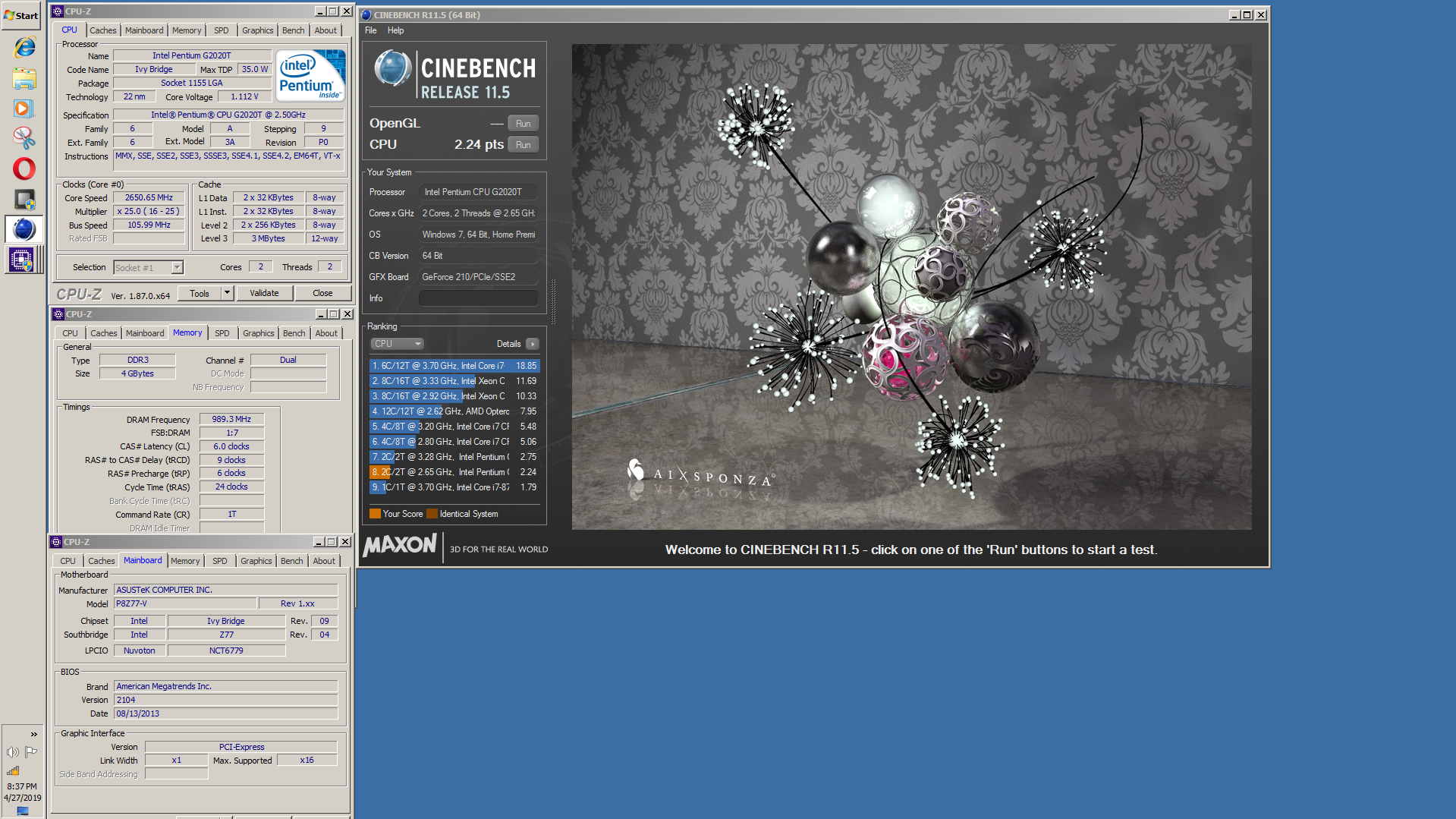Show hidden tray icons chevron

tap(33, 734)
